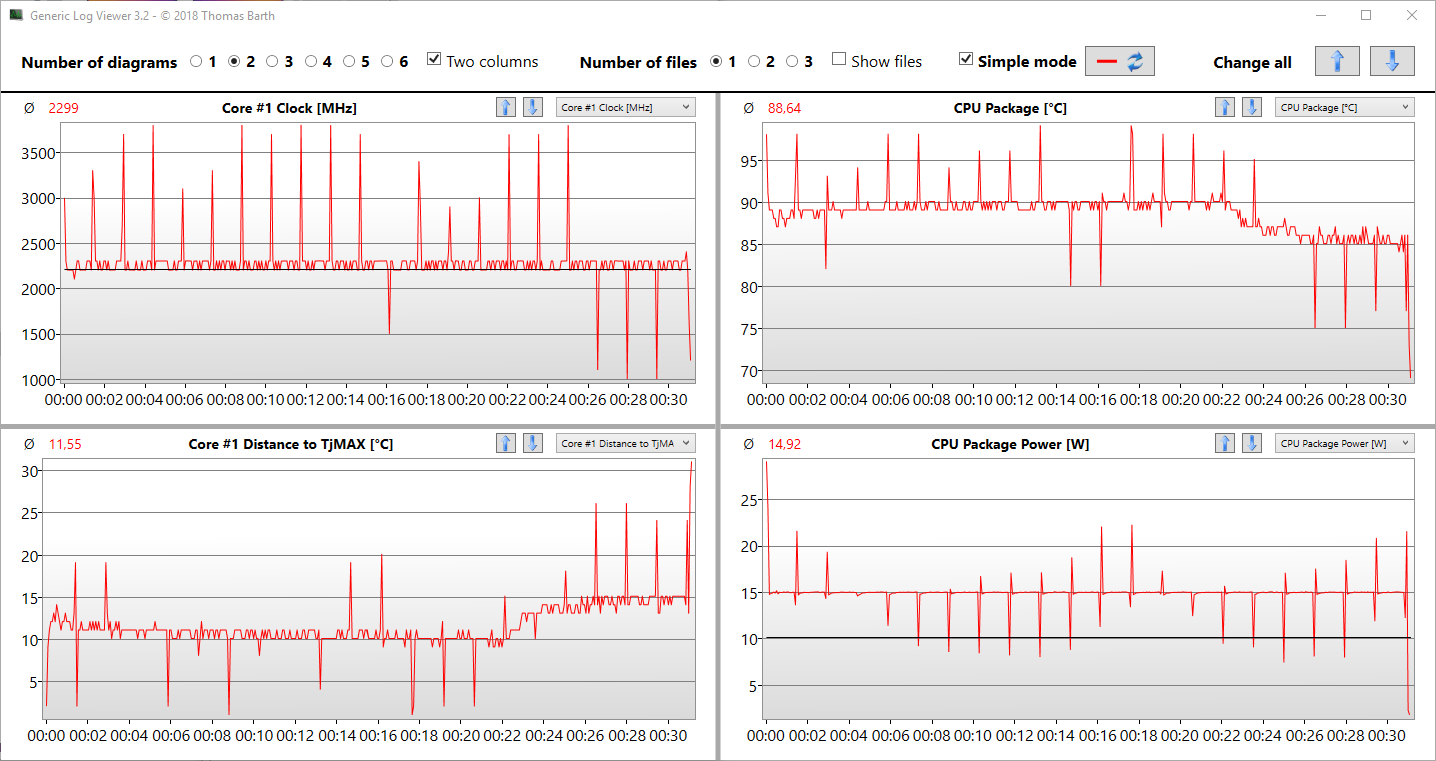
Task: Open the CPU Package [°C] dropdown
Action: [1344, 107]
